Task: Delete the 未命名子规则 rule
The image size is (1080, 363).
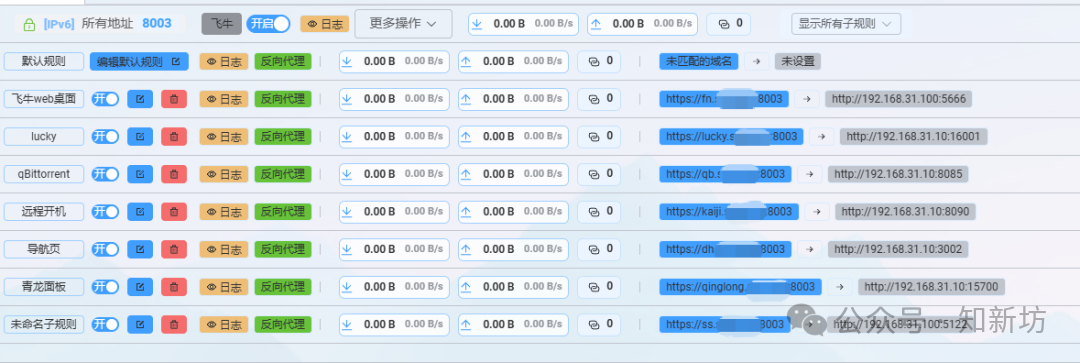Action: pyautogui.click(x=174, y=324)
